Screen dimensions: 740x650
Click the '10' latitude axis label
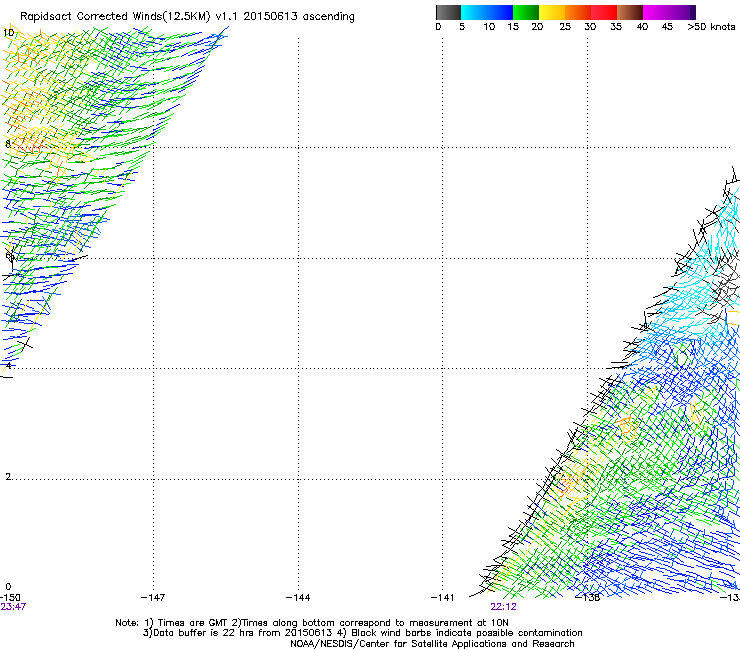pyautogui.click(x=8, y=33)
